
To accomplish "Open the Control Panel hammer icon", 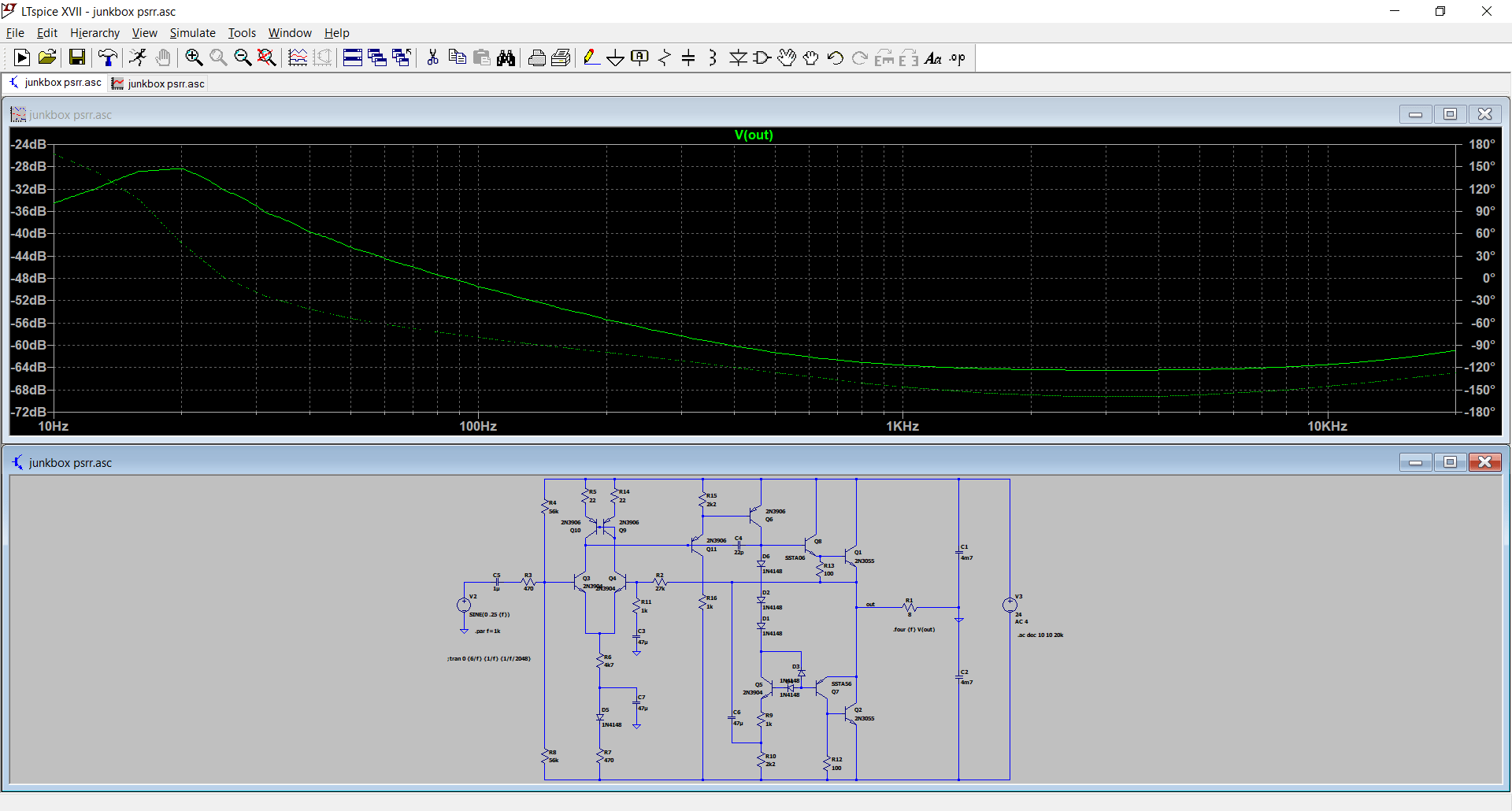I will (108, 57).
